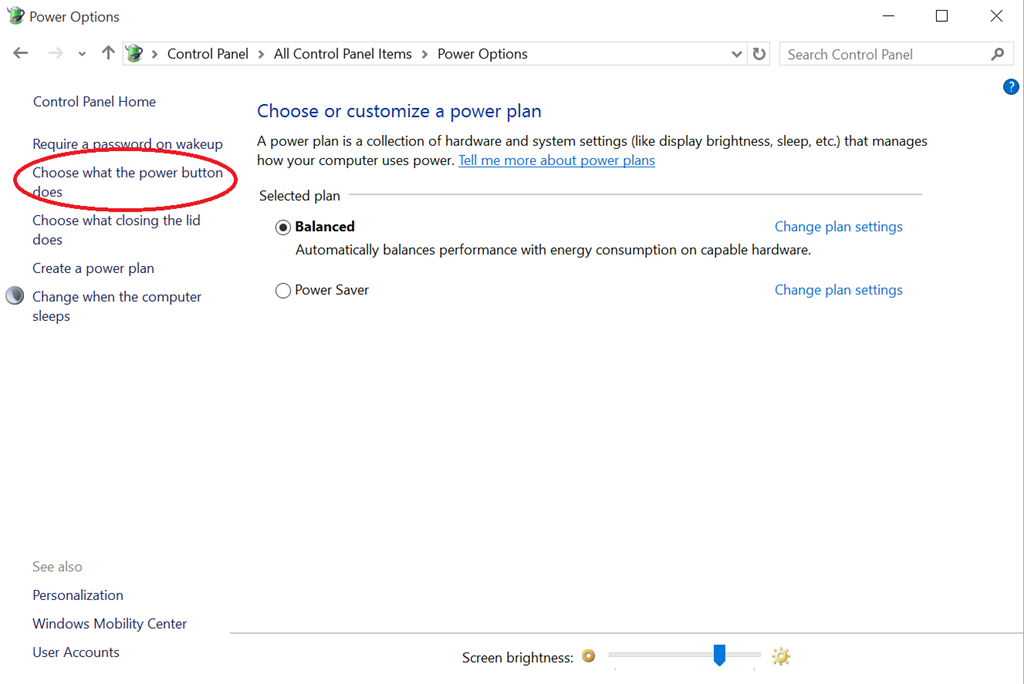Image resolution: width=1024 pixels, height=684 pixels.
Task: Open Control Panel Home
Action: pyautogui.click(x=94, y=101)
